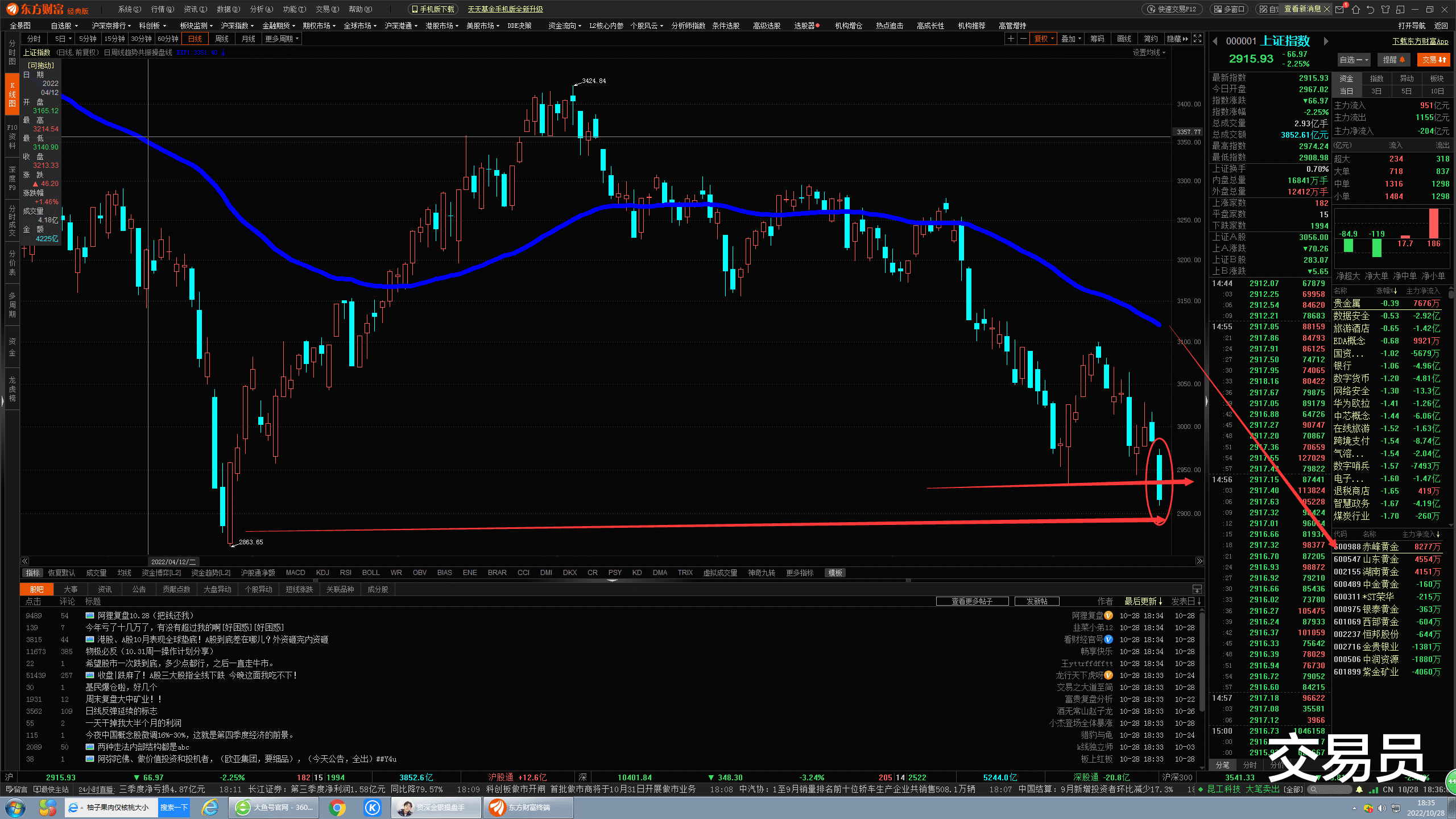The image size is (1456, 819).
Task: Open the 多窗口 multi-window layout
Action: pos(1228,9)
